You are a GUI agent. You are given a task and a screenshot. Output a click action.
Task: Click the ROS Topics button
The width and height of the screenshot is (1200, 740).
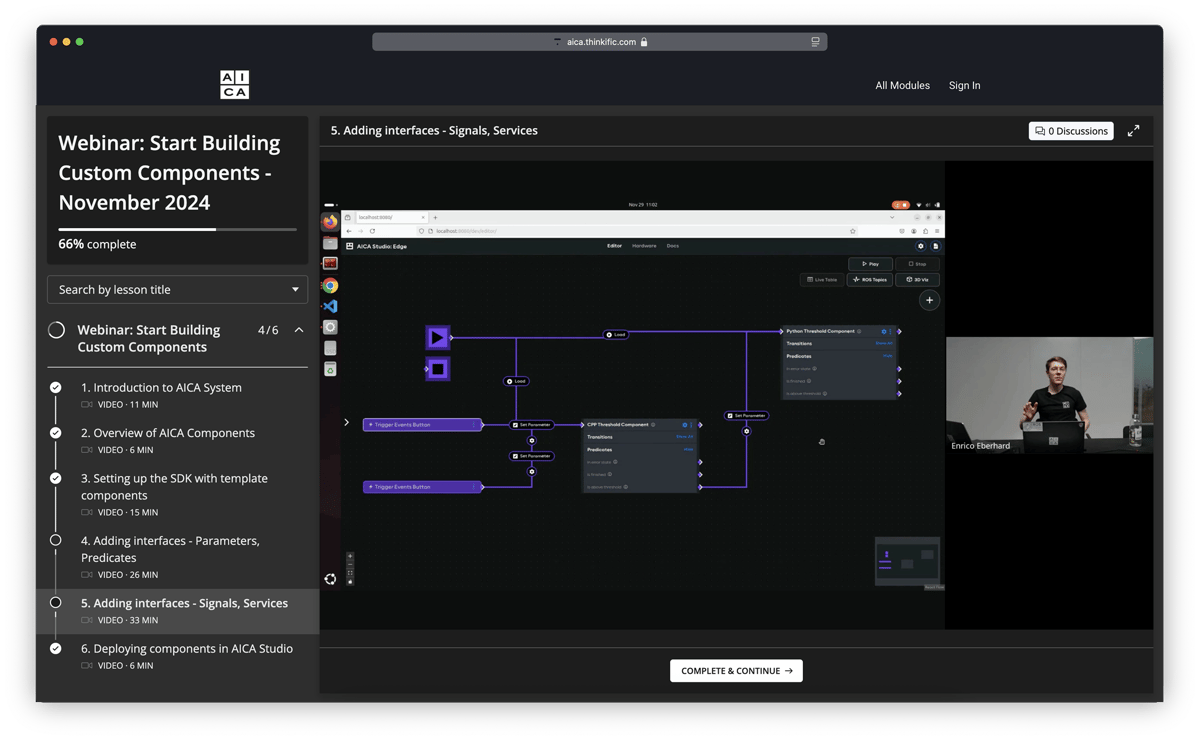coord(870,280)
